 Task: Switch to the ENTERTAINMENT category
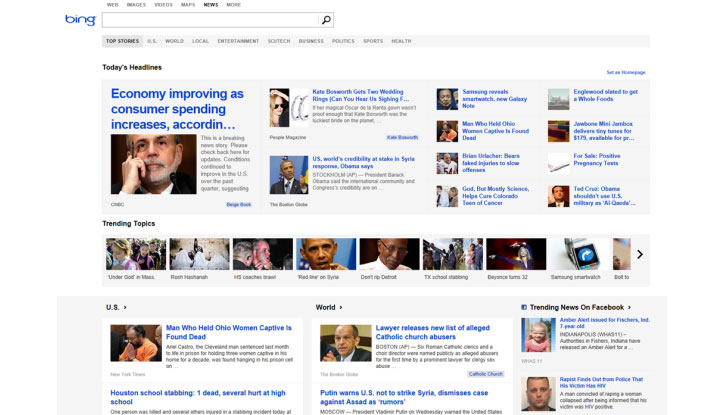point(238,41)
